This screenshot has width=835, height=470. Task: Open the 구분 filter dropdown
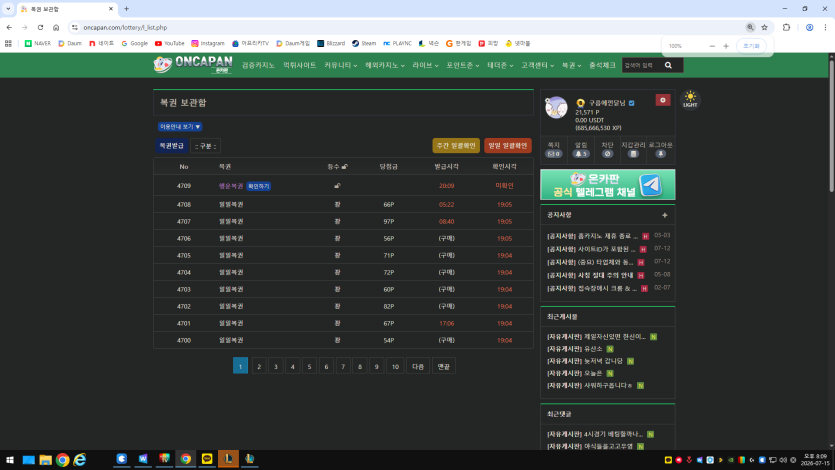click(205, 146)
